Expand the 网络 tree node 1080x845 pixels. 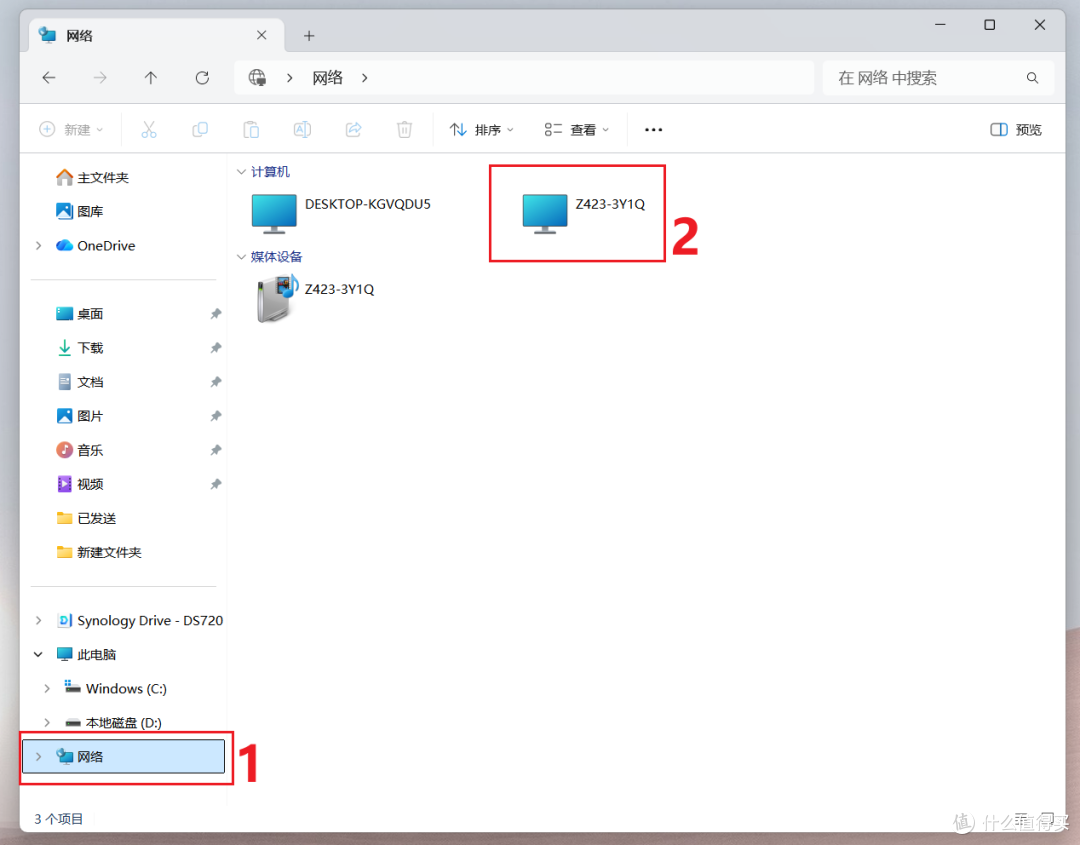[39, 757]
